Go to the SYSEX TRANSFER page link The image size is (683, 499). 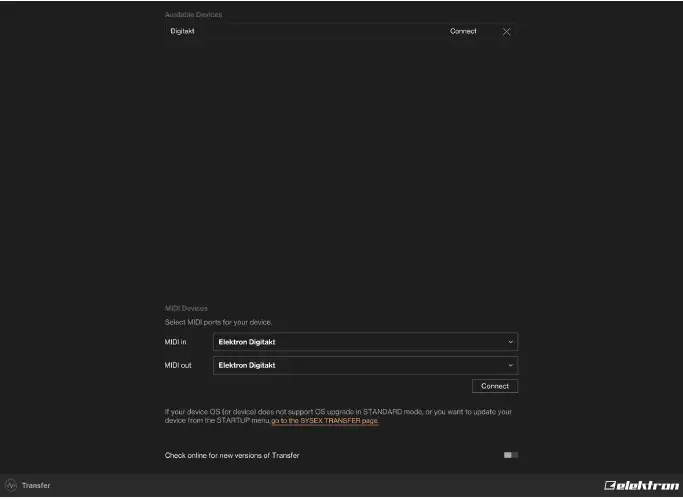coord(325,421)
